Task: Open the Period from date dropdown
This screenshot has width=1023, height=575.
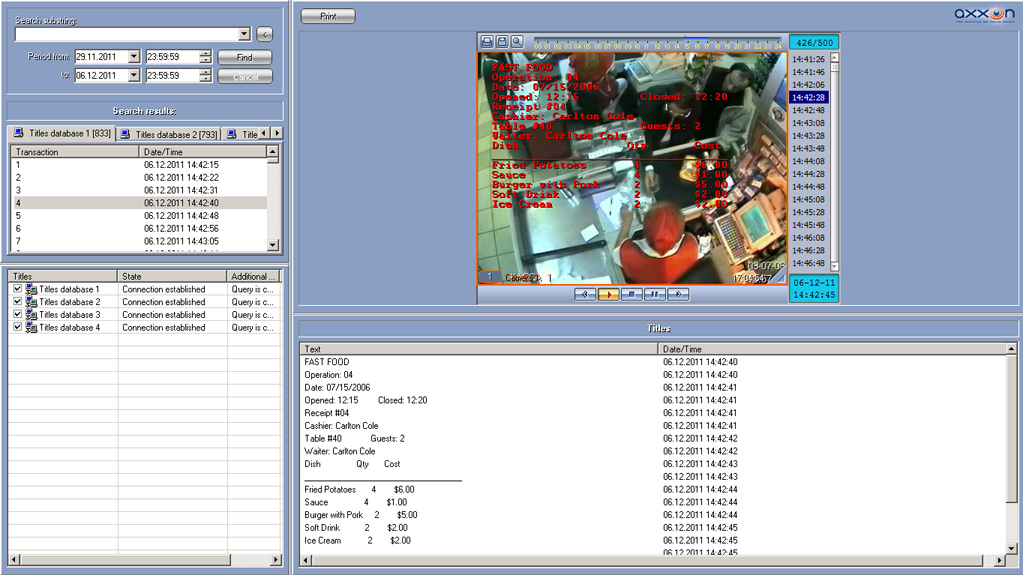Action: pos(134,58)
